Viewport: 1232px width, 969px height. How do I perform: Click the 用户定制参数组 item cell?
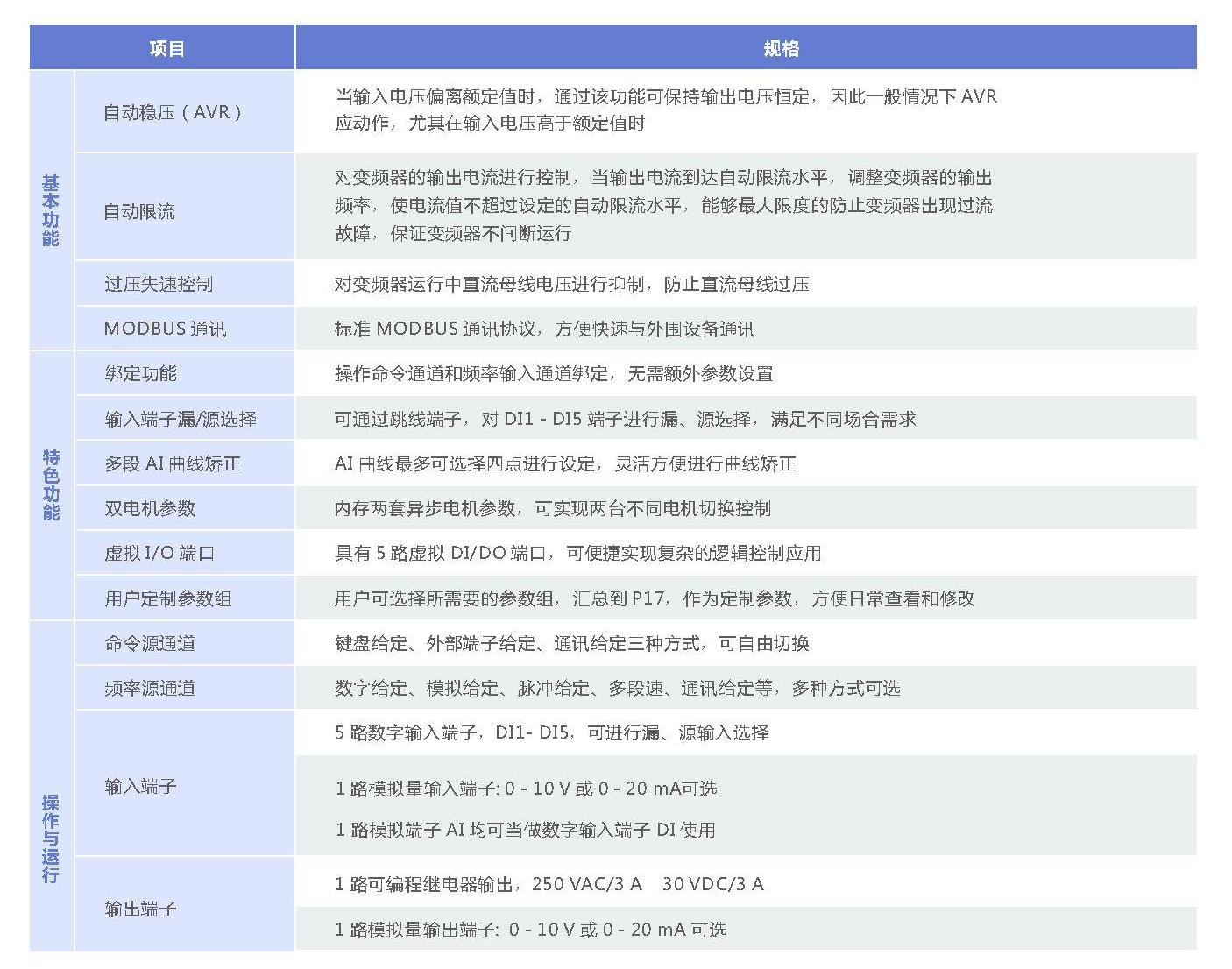(168, 598)
